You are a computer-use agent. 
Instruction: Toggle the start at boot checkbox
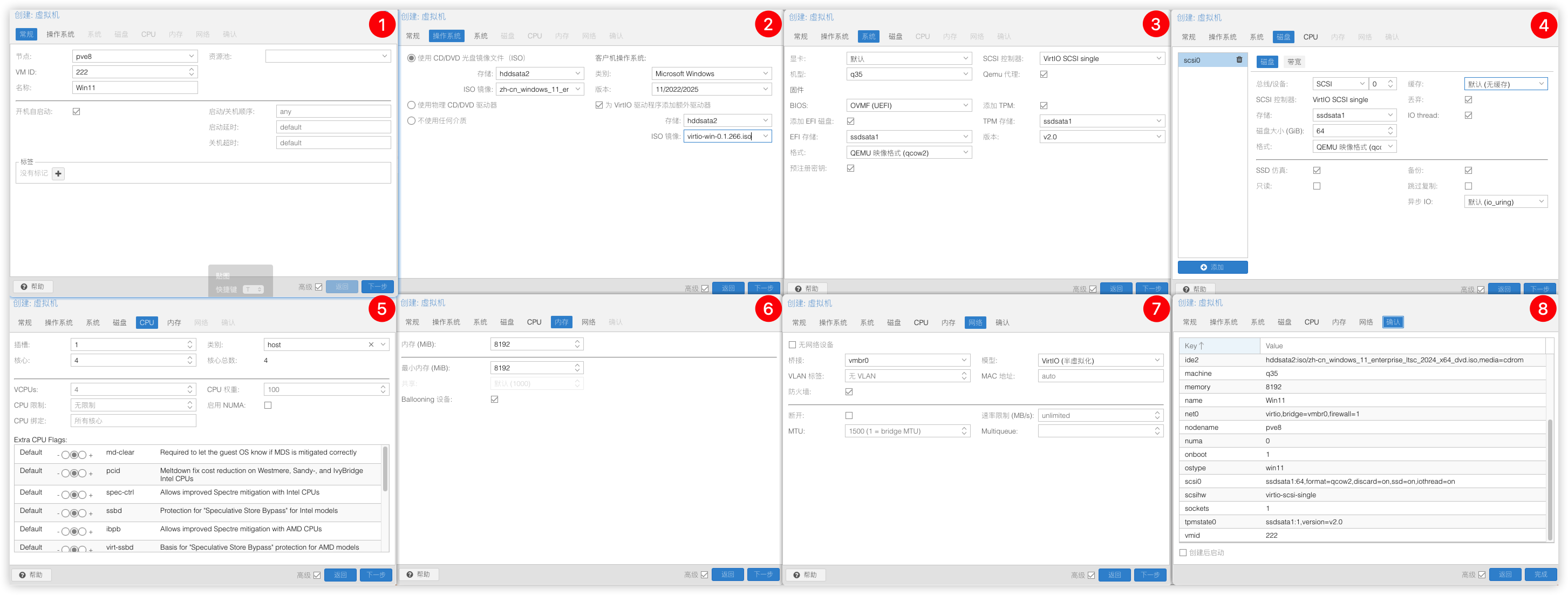(76, 111)
